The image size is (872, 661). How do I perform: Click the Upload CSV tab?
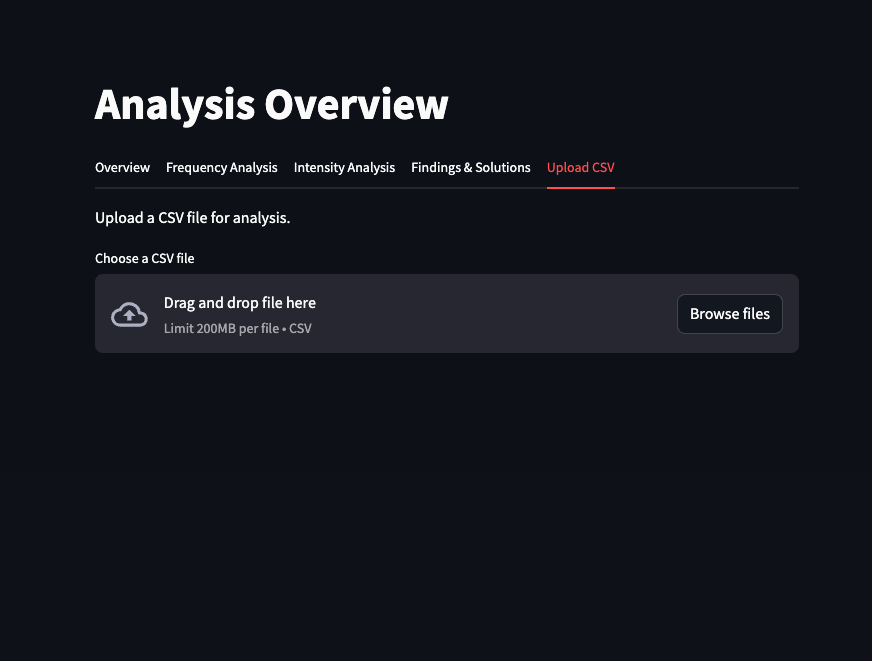[x=581, y=167]
